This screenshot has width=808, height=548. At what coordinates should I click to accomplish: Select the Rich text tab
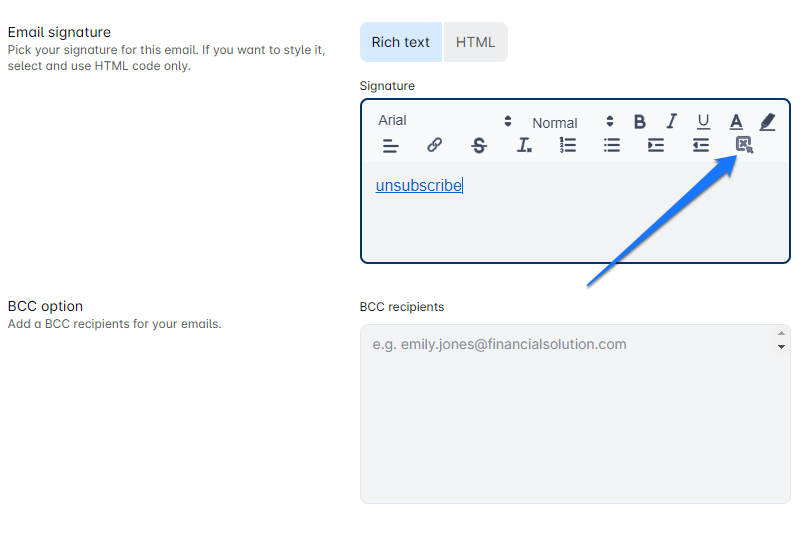pos(401,42)
